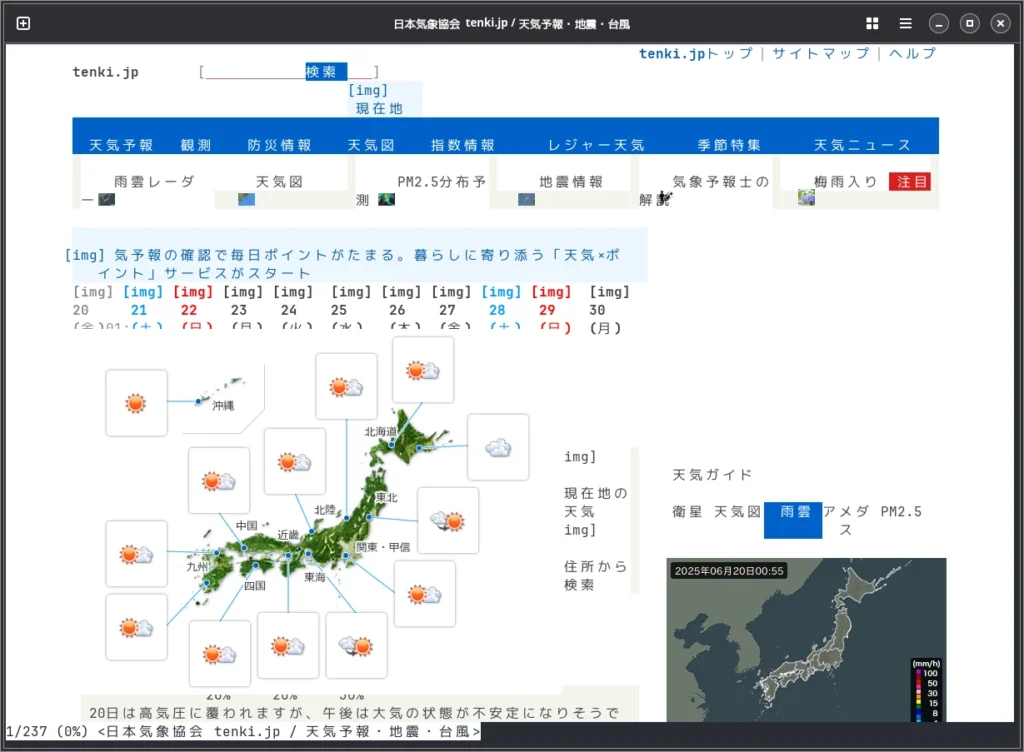Screen dimensions: 1024x752
Task: Open 天気図 in the blue navigation bar
Action: click(x=371, y=145)
